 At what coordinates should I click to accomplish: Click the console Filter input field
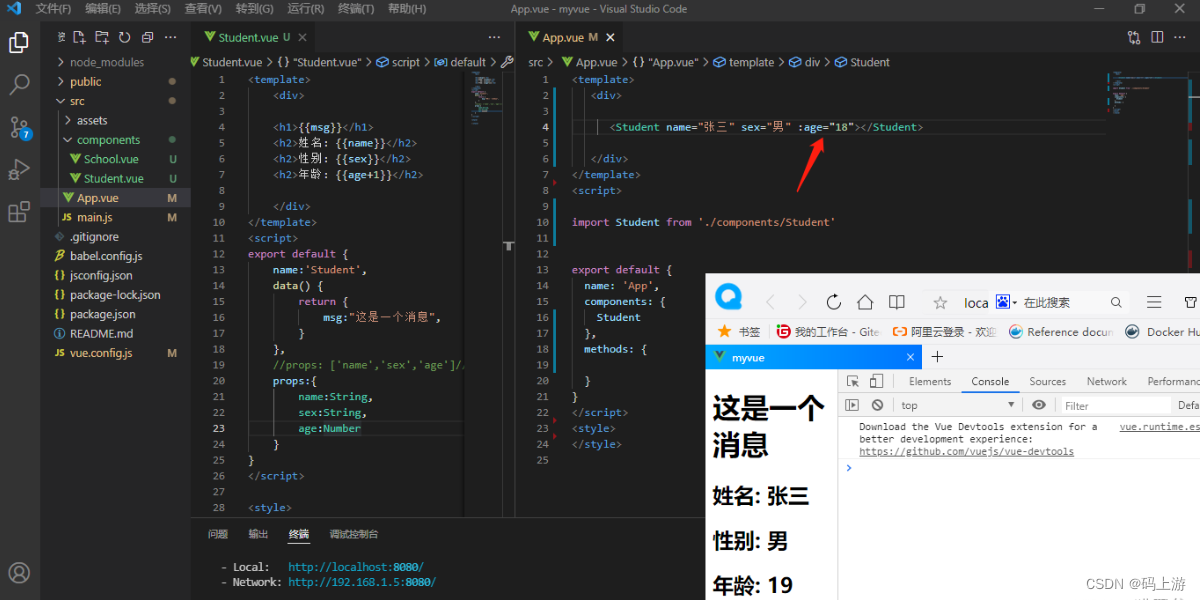click(x=1115, y=405)
